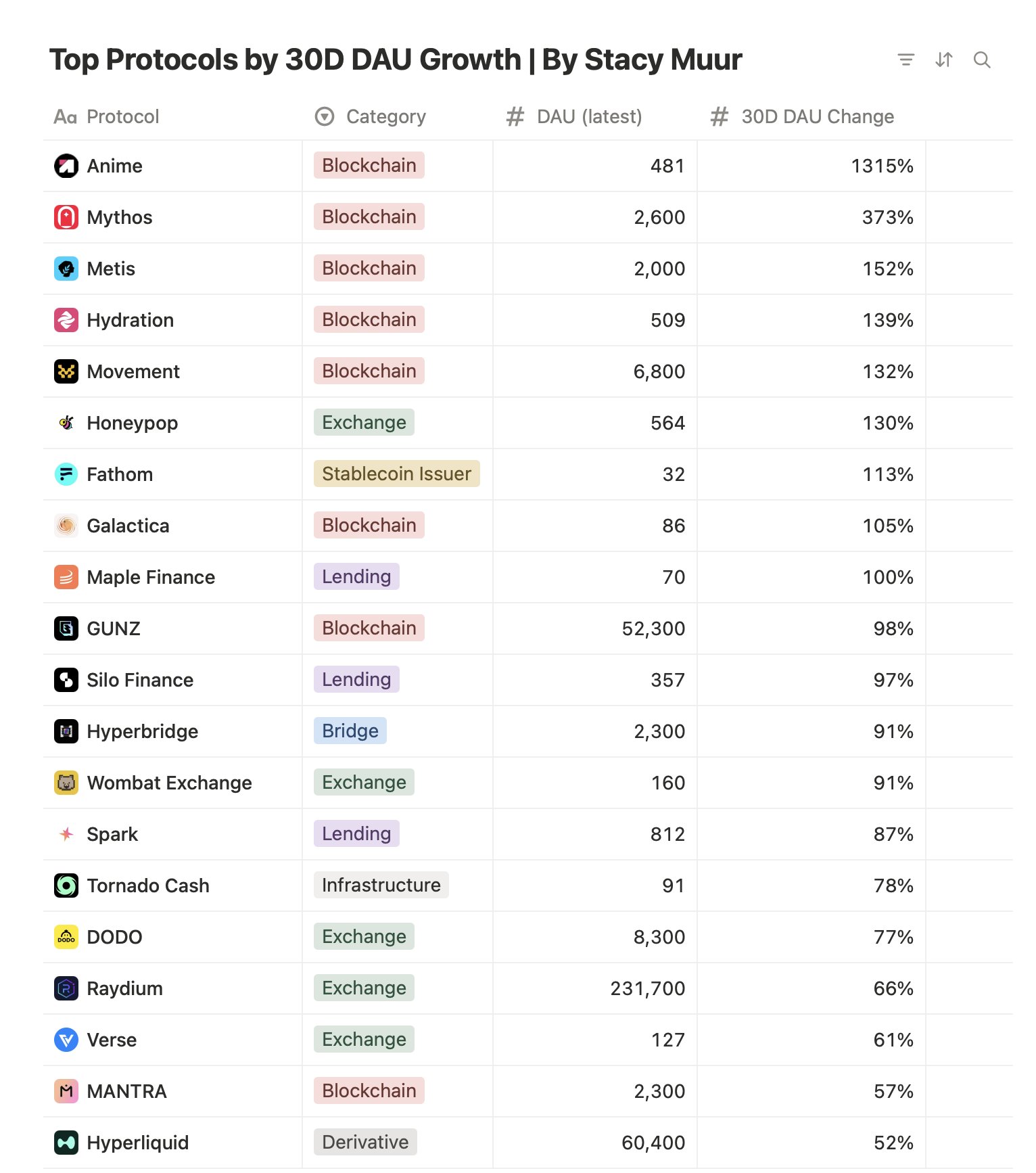Open the Category column header menu
1036x1173 pixels.
click(x=385, y=117)
